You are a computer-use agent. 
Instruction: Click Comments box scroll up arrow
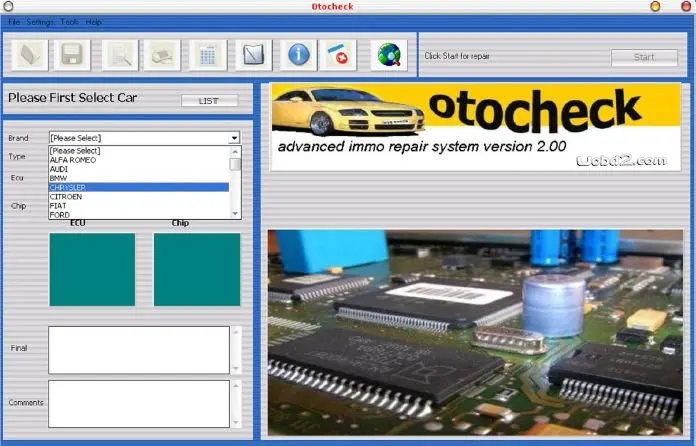pyautogui.click(x=236, y=386)
